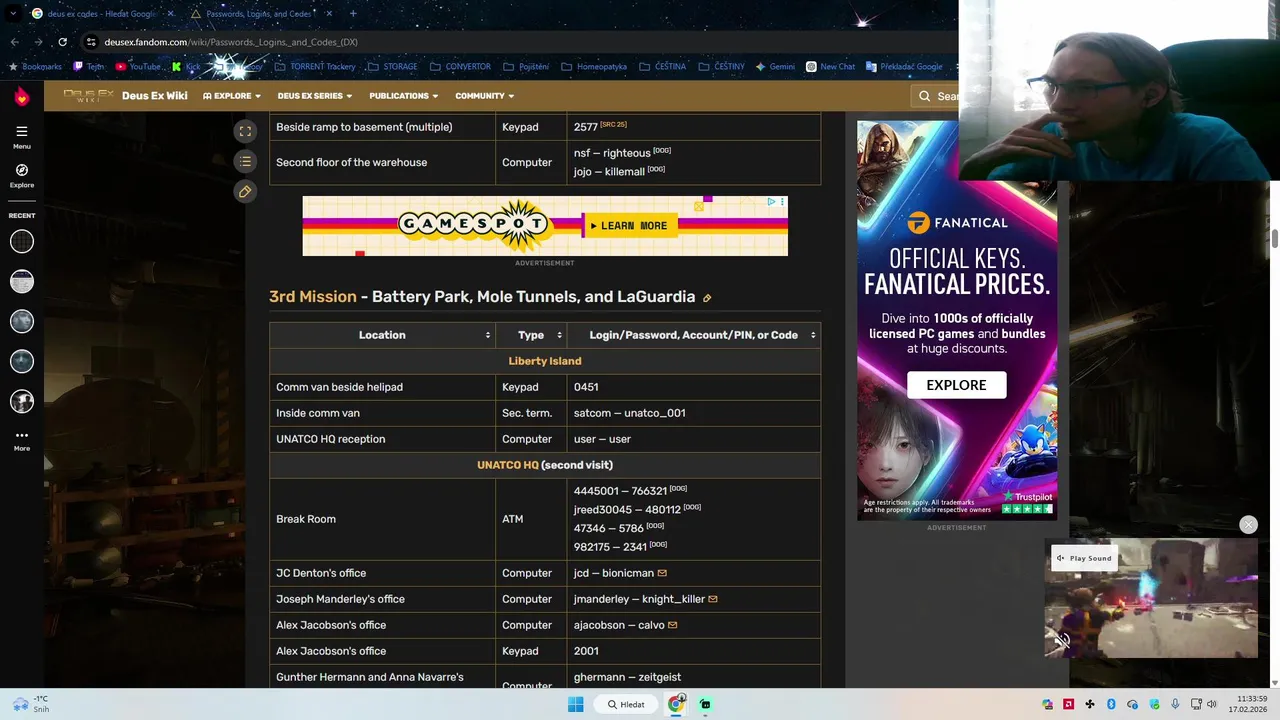Click the AdChoices icon on GameSpot ad

coord(771,202)
